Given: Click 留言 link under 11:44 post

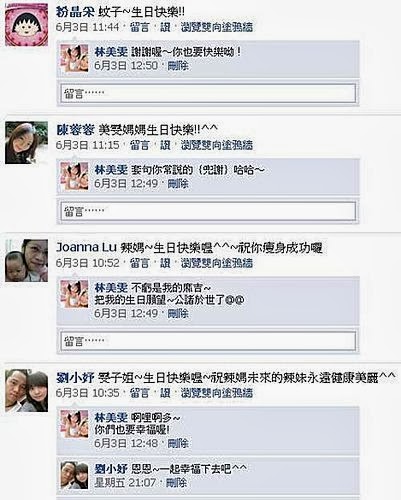Looking at the screenshot, I should [140, 27].
